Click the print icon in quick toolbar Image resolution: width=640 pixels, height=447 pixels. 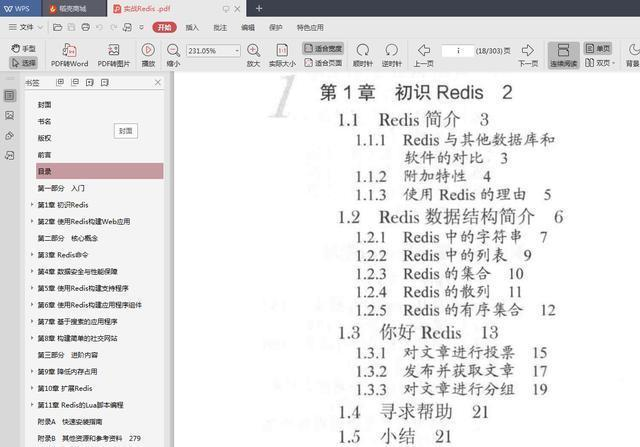coord(85,27)
